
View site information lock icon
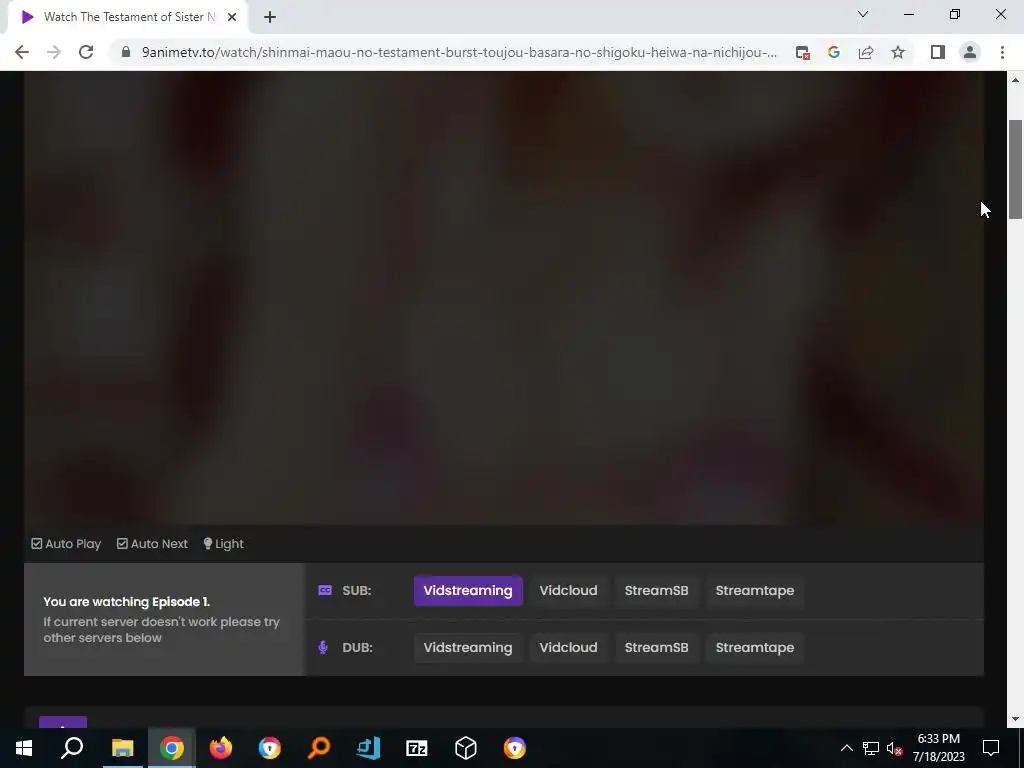[126, 52]
